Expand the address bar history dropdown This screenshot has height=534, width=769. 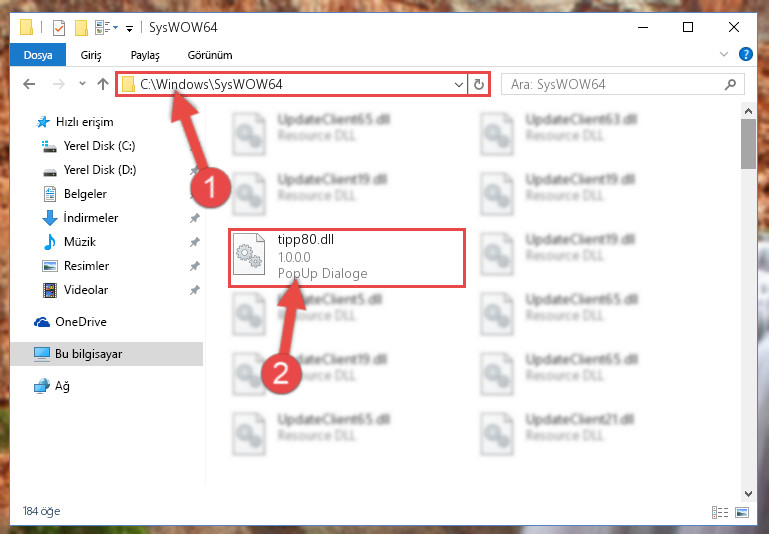pyautogui.click(x=459, y=84)
